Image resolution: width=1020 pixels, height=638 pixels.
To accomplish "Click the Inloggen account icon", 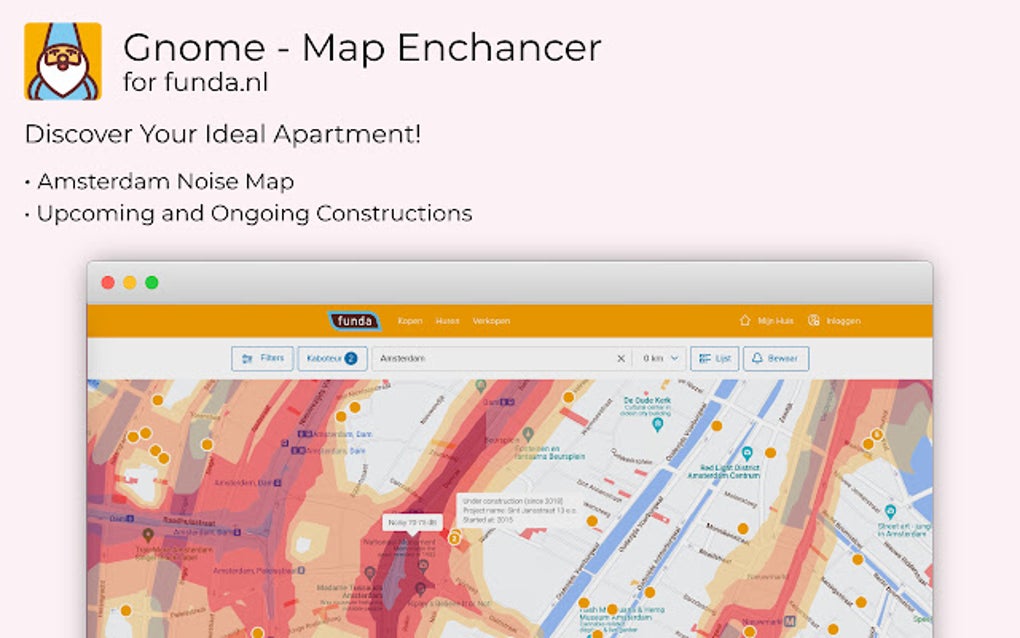I will tap(813, 320).
